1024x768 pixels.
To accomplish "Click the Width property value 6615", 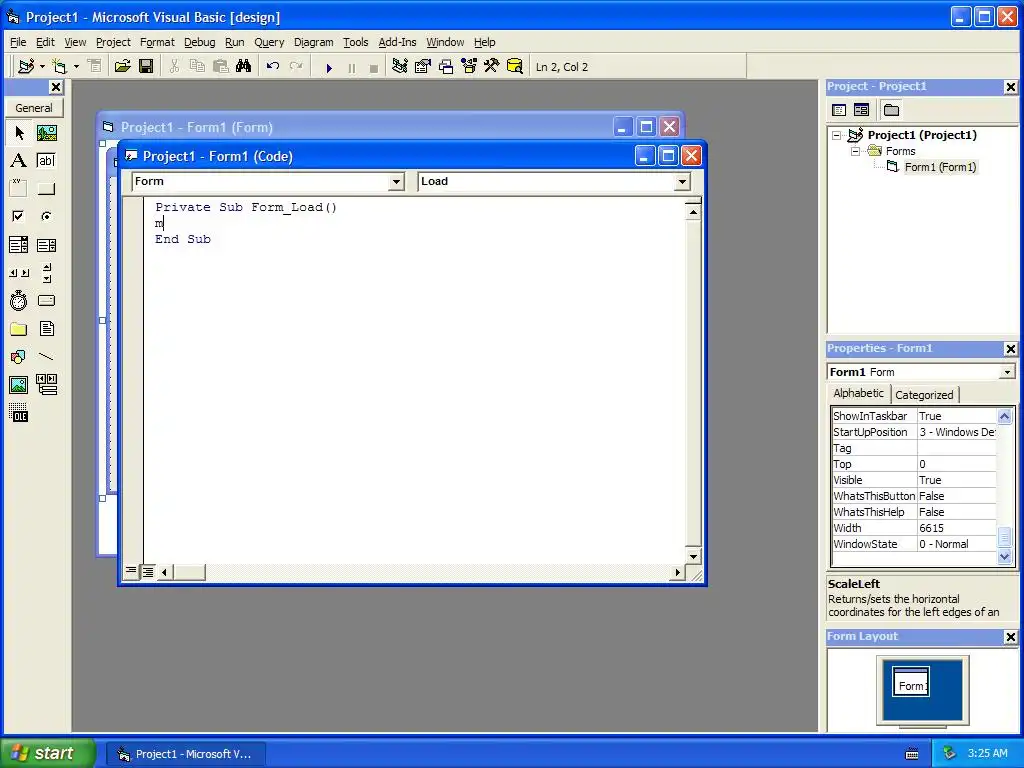I will point(957,528).
